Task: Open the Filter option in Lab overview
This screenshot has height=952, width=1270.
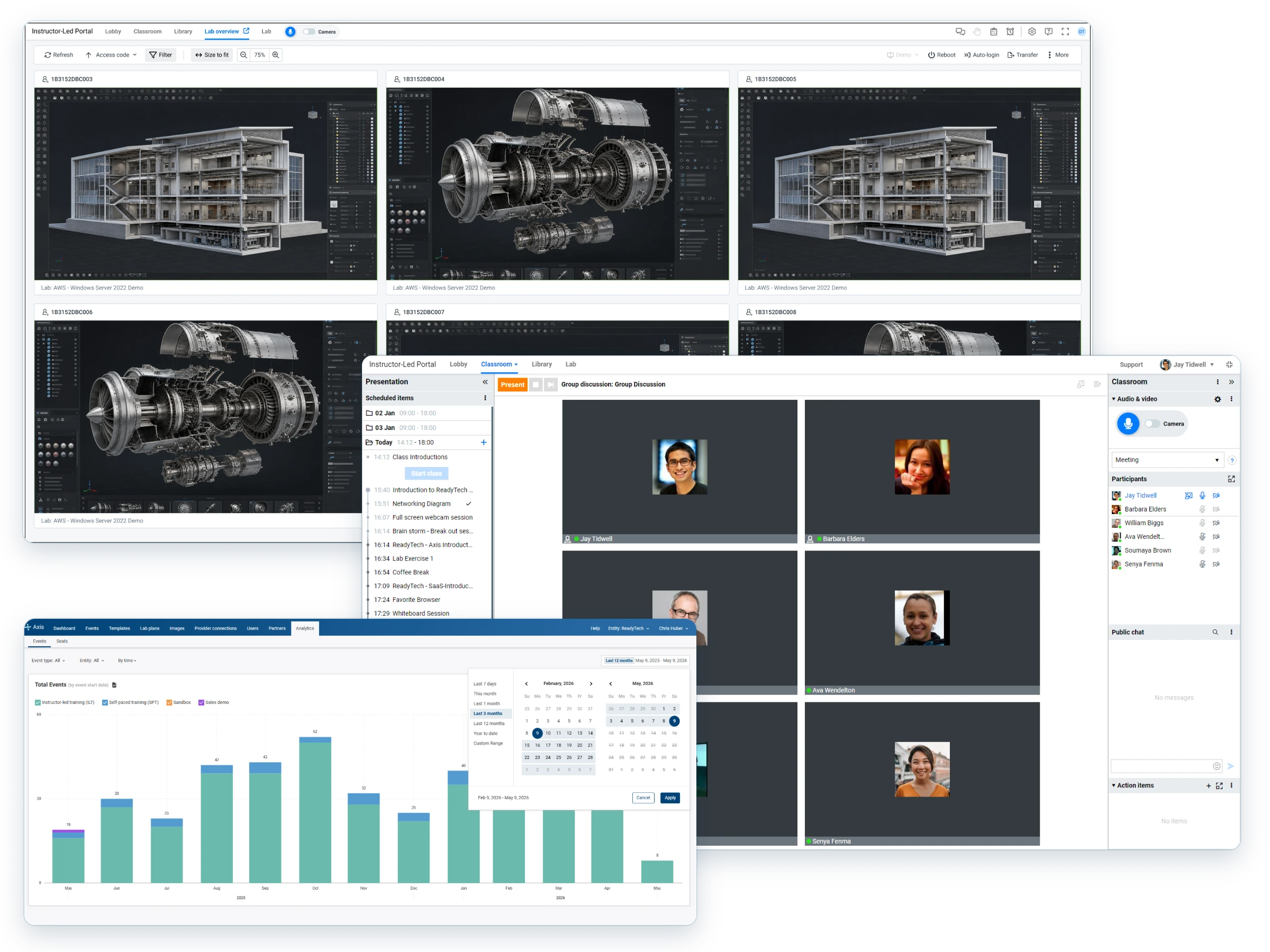Action: tap(161, 55)
